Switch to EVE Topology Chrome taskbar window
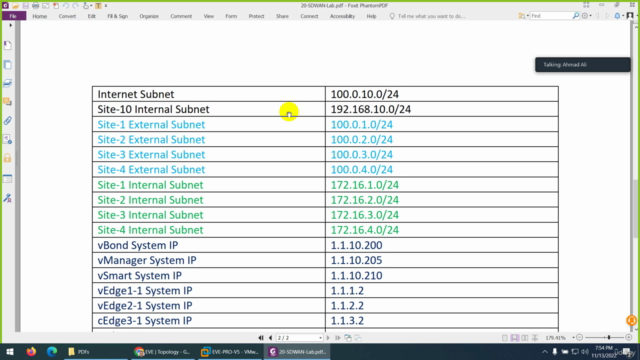 click(162, 351)
